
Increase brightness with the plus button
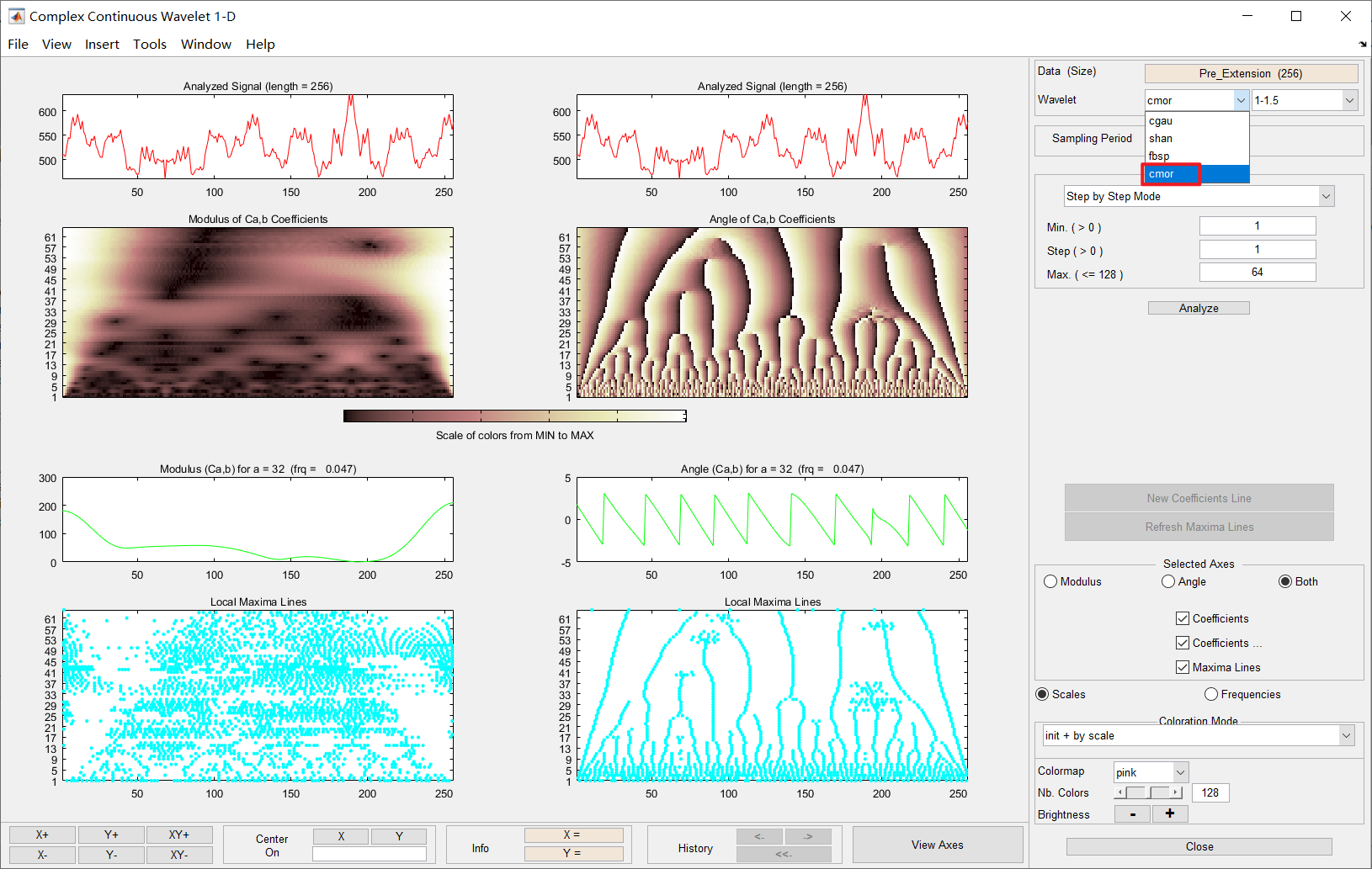pos(1169,813)
